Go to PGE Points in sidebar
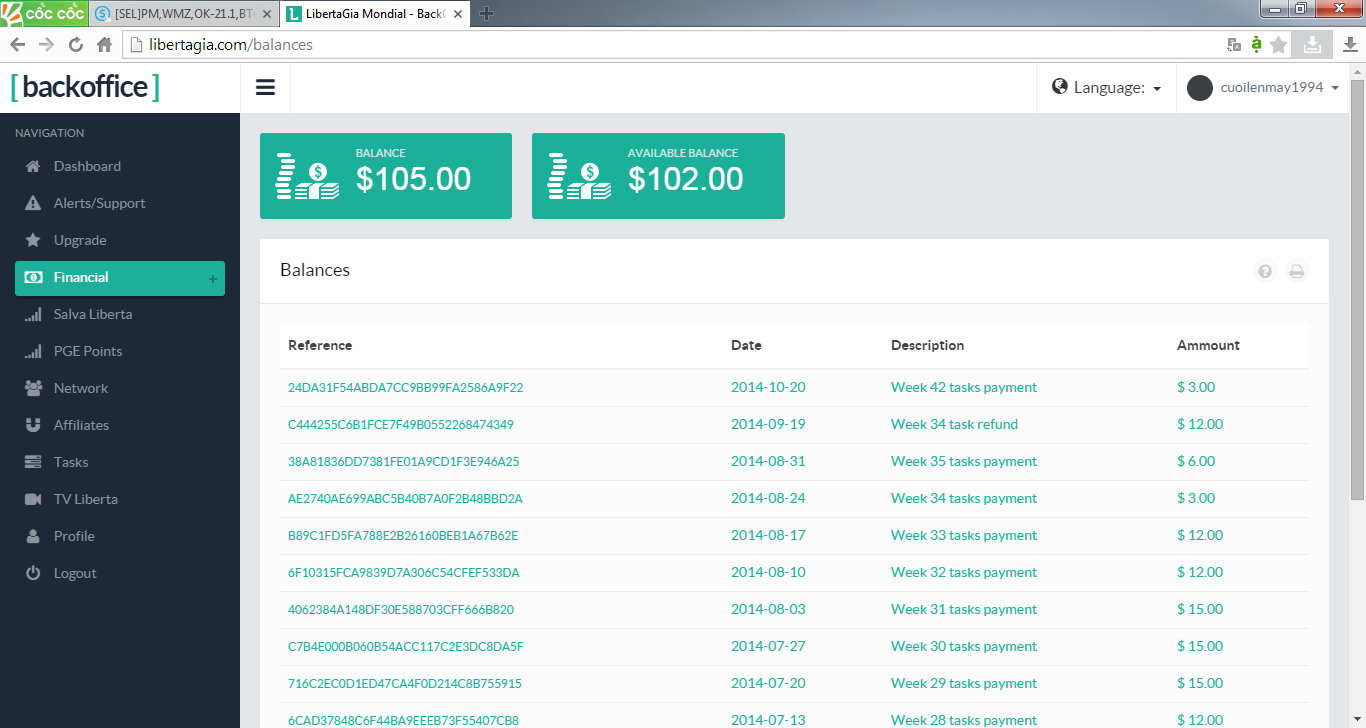Image resolution: width=1366 pixels, height=728 pixels. coord(88,351)
